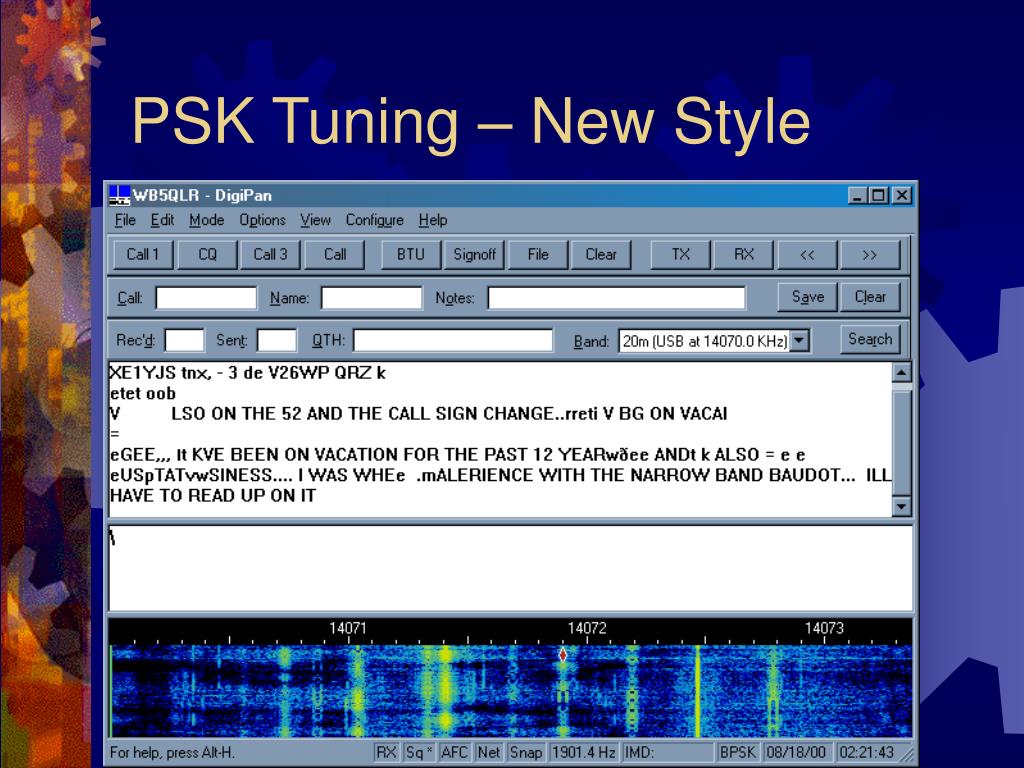1024x768 pixels.
Task: Click the 02:21:43 time field
Action: (x=867, y=752)
